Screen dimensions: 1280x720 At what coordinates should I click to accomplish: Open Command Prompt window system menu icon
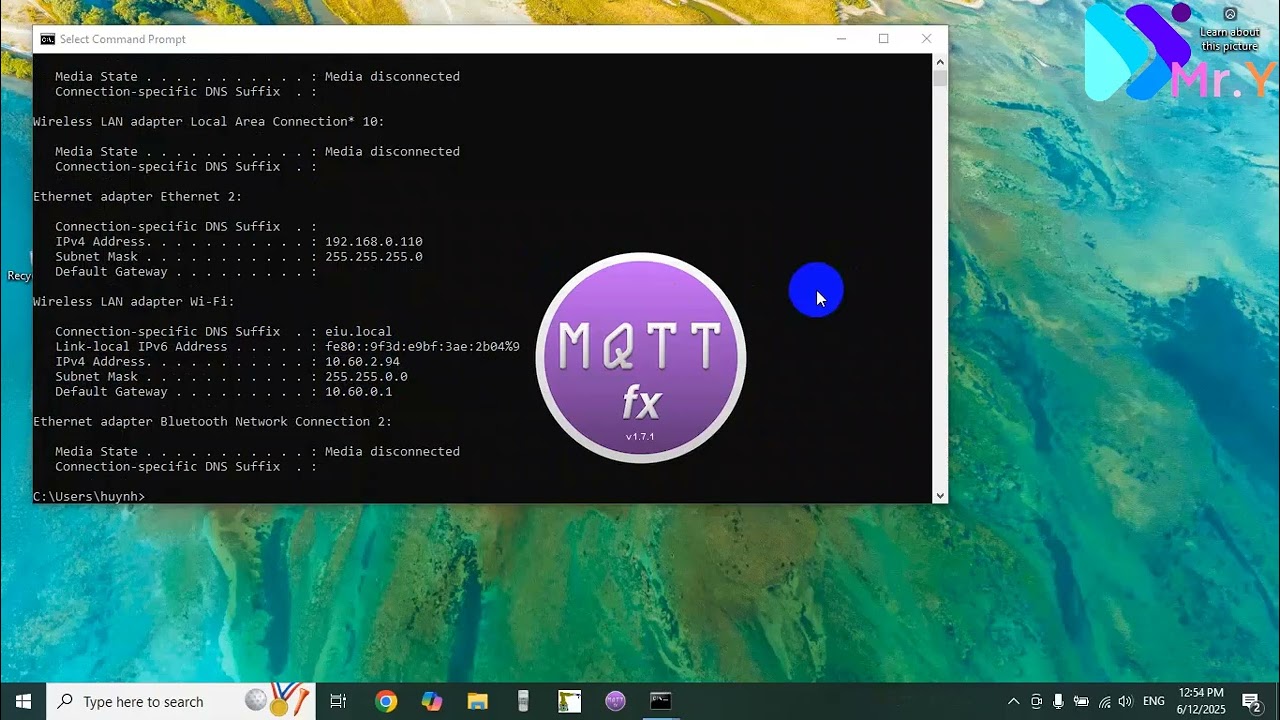[47, 39]
